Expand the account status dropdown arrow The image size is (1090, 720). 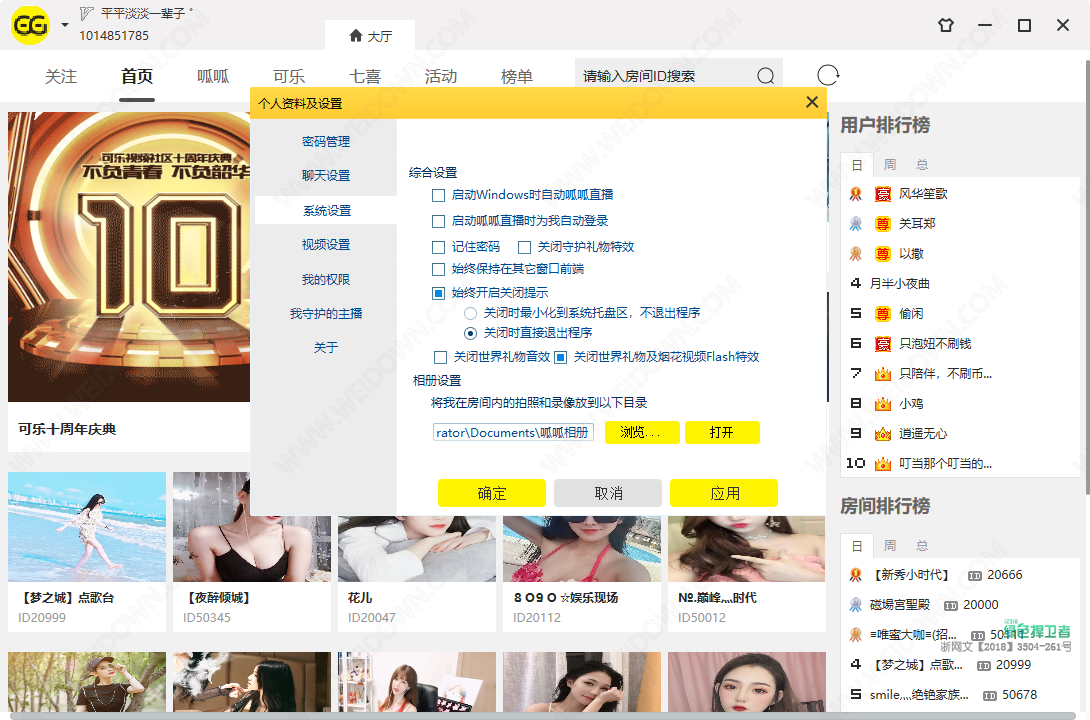coord(65,25)
